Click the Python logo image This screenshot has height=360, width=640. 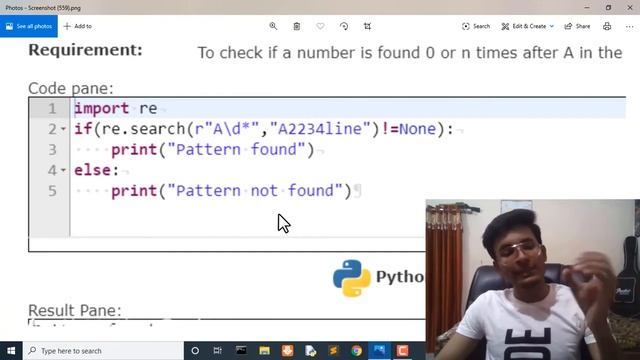coord(351,278)
